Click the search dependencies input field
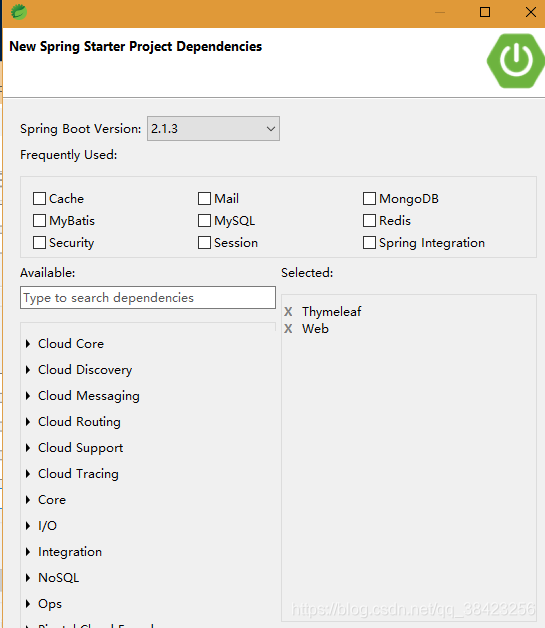This screenshot has width=545, height=628. tap(148, 298)
